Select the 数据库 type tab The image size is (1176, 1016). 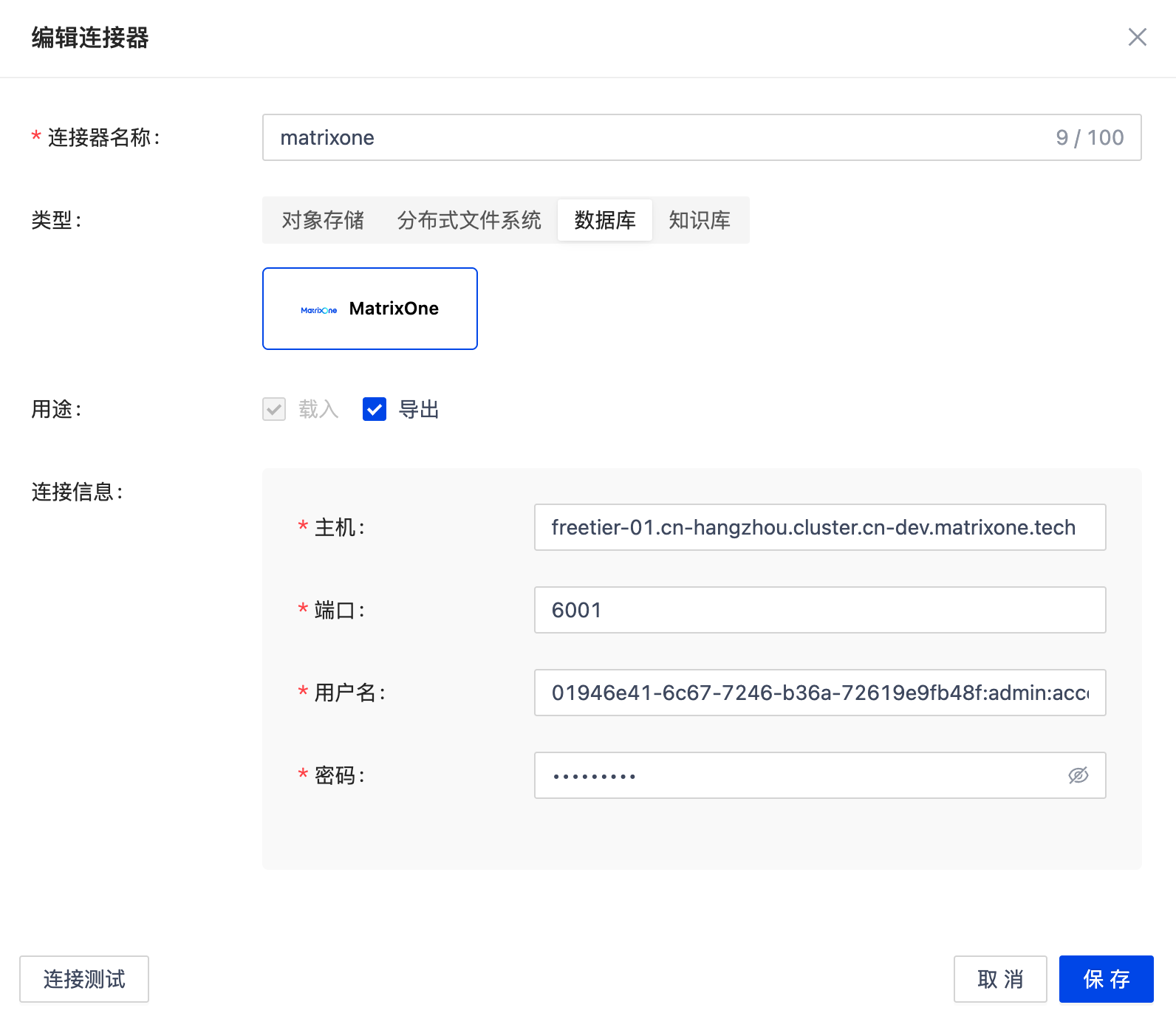point(604,220)
